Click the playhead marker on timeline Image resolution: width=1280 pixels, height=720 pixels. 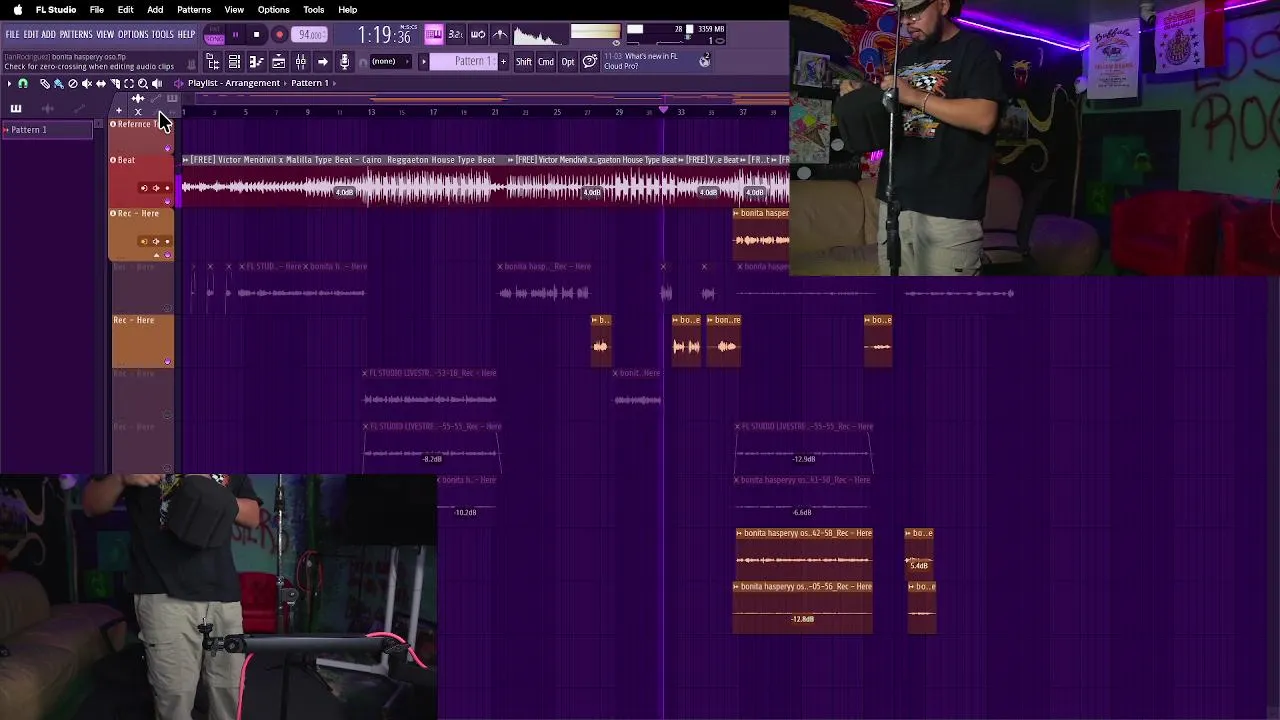point(663,109)
